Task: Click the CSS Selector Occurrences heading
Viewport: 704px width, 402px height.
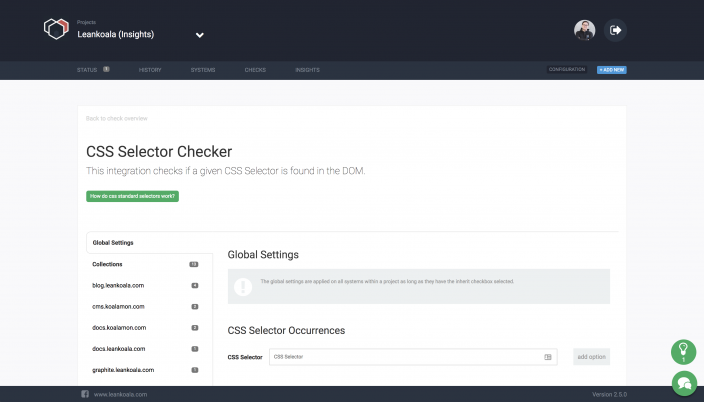Action: (286, 331)
